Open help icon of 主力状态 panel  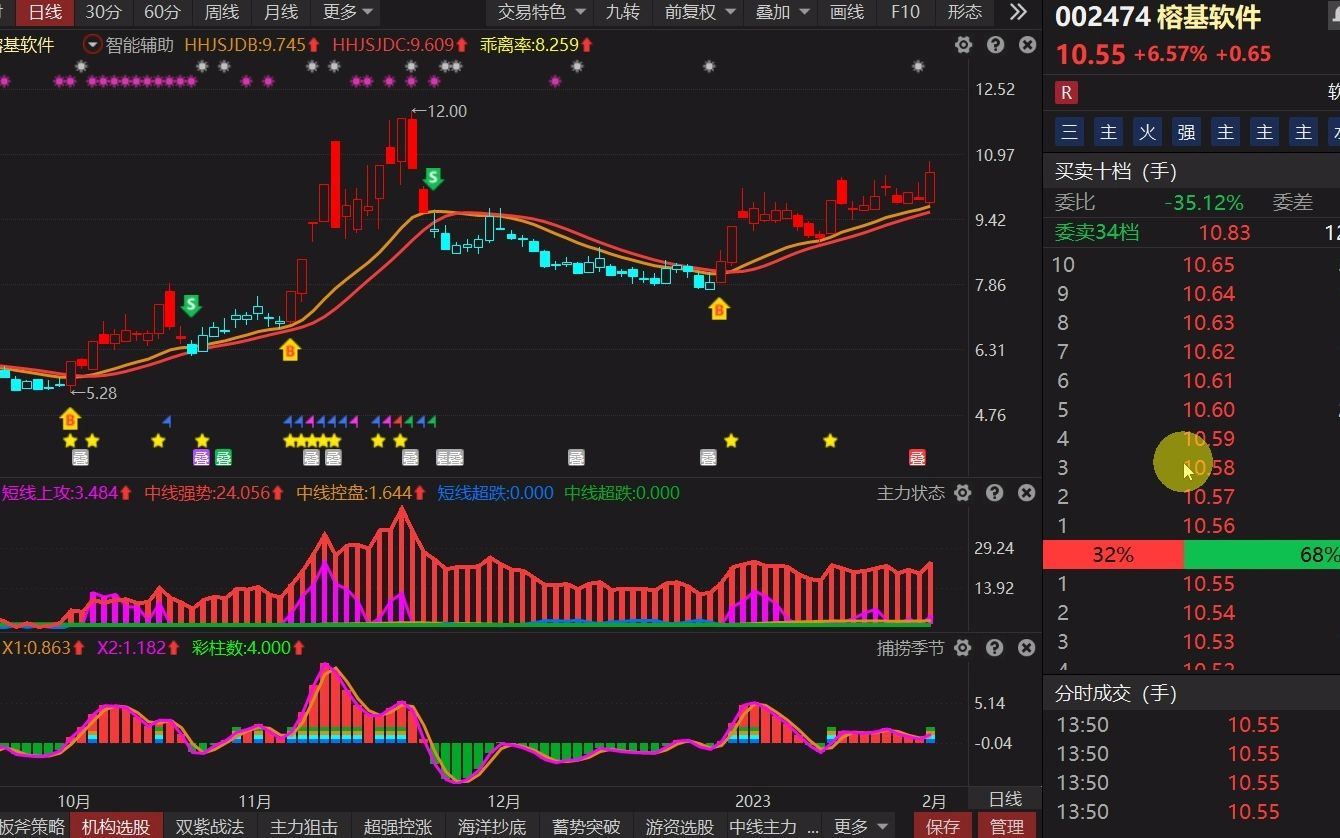click(995, 493)
